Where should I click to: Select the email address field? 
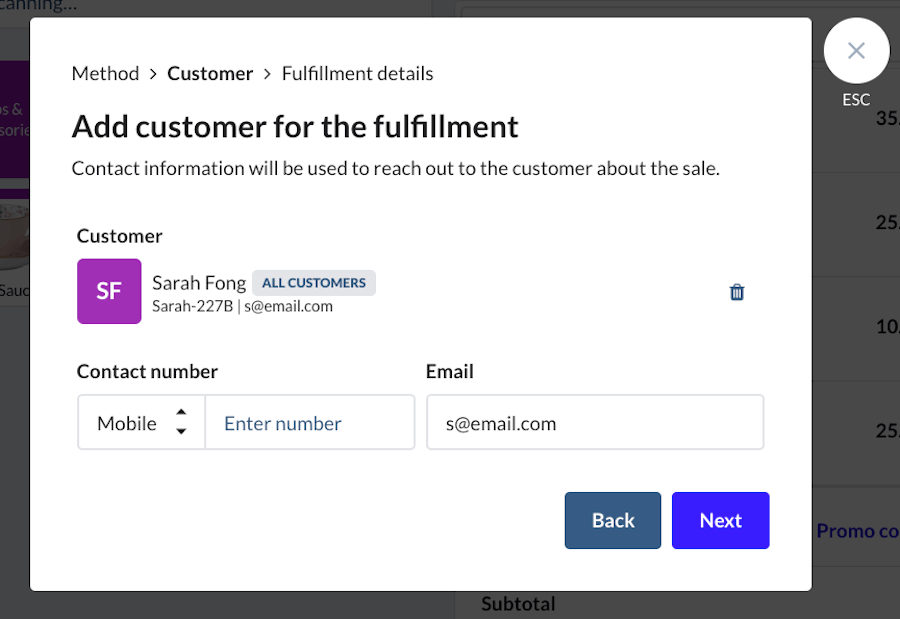(x=595, y=422)
